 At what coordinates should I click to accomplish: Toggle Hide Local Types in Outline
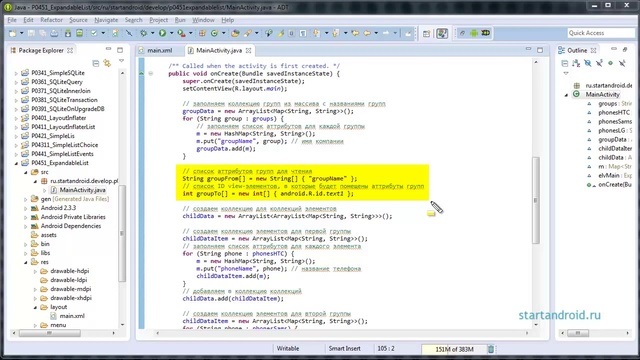pos(622,63)
